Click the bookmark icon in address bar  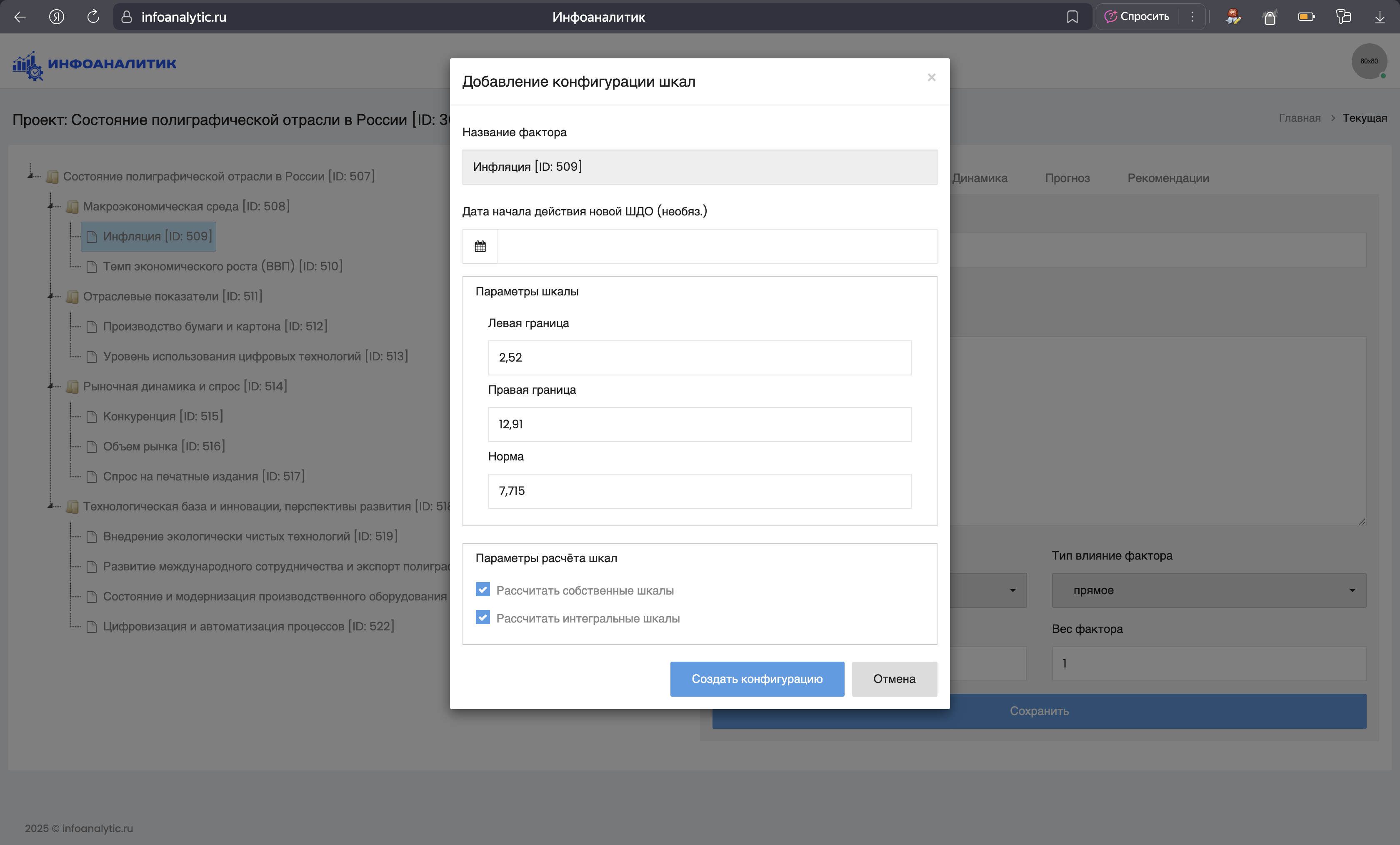pyautogui.click(x=1072, y=17)
